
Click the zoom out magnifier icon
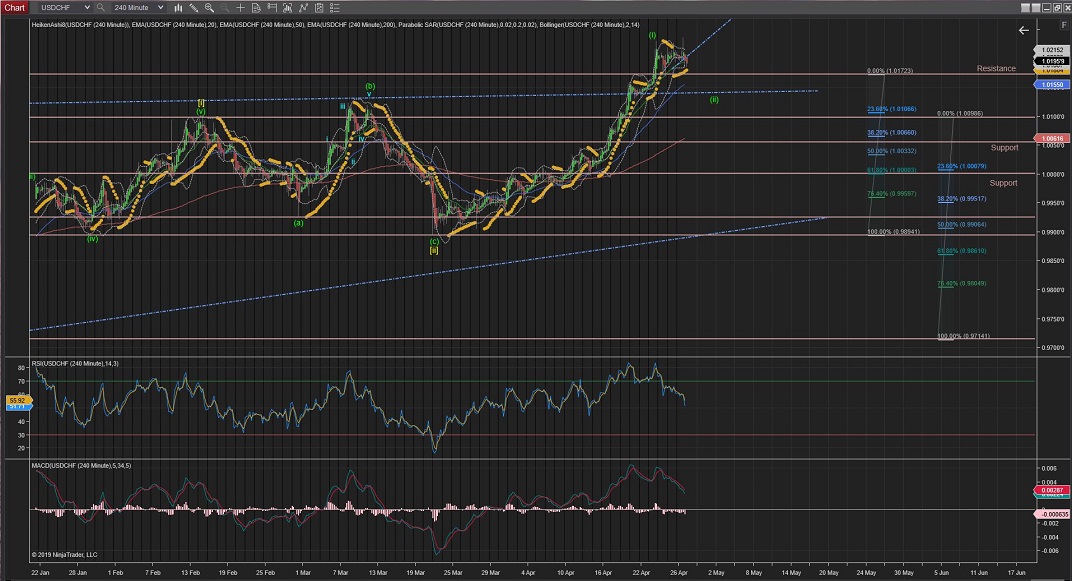[224, 8]
